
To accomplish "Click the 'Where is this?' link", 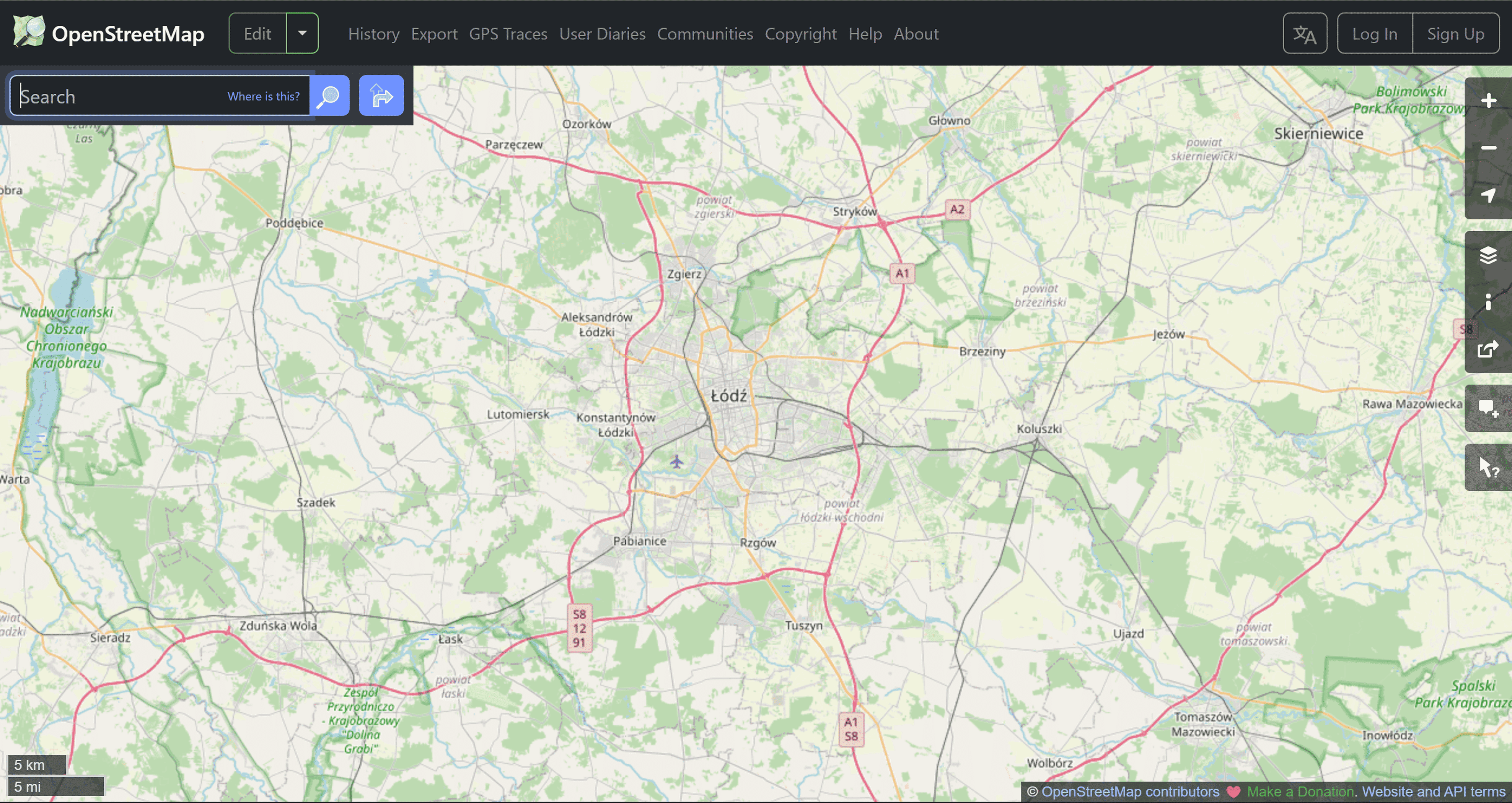I will 263,96.
